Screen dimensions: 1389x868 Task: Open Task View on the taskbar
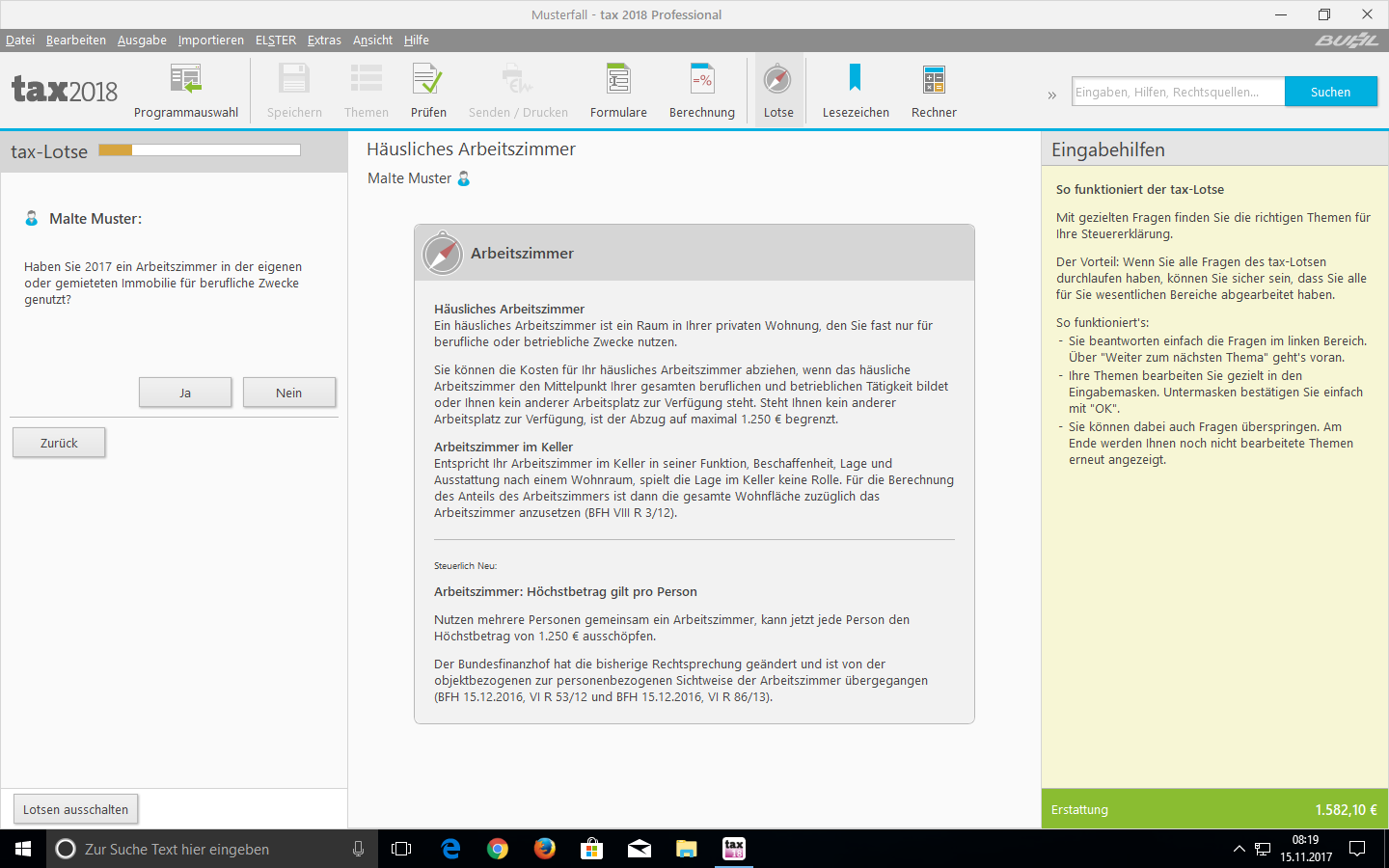click(x=401, y=849)
